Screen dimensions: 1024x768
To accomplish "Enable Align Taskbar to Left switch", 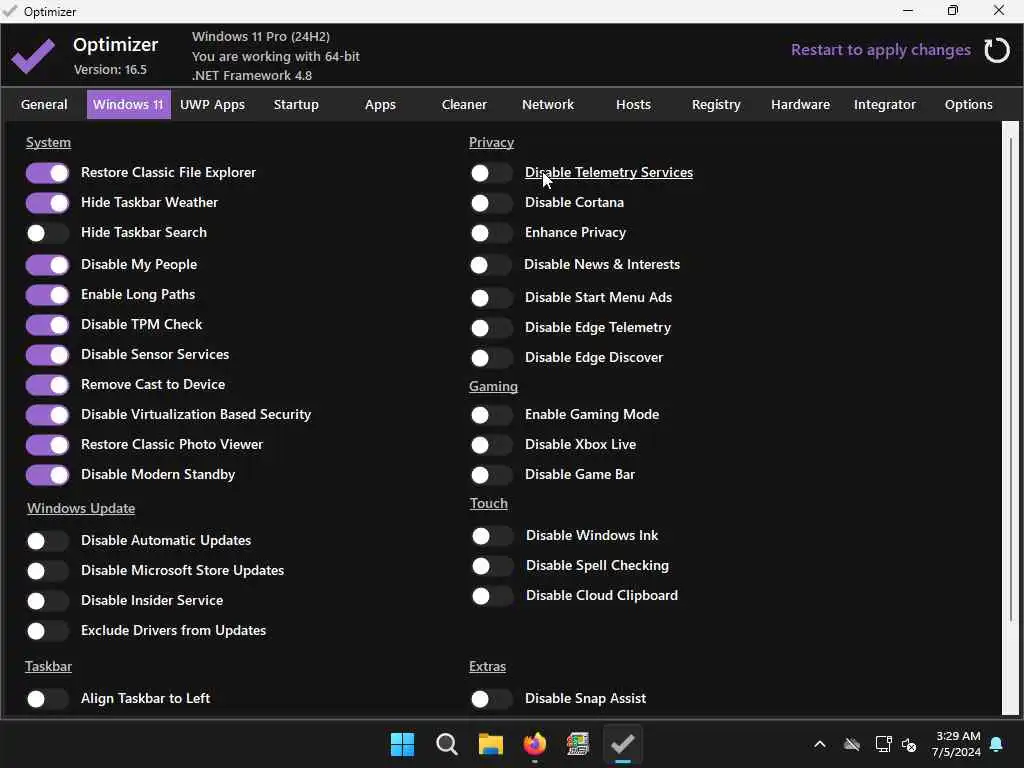I will [47, 699].
